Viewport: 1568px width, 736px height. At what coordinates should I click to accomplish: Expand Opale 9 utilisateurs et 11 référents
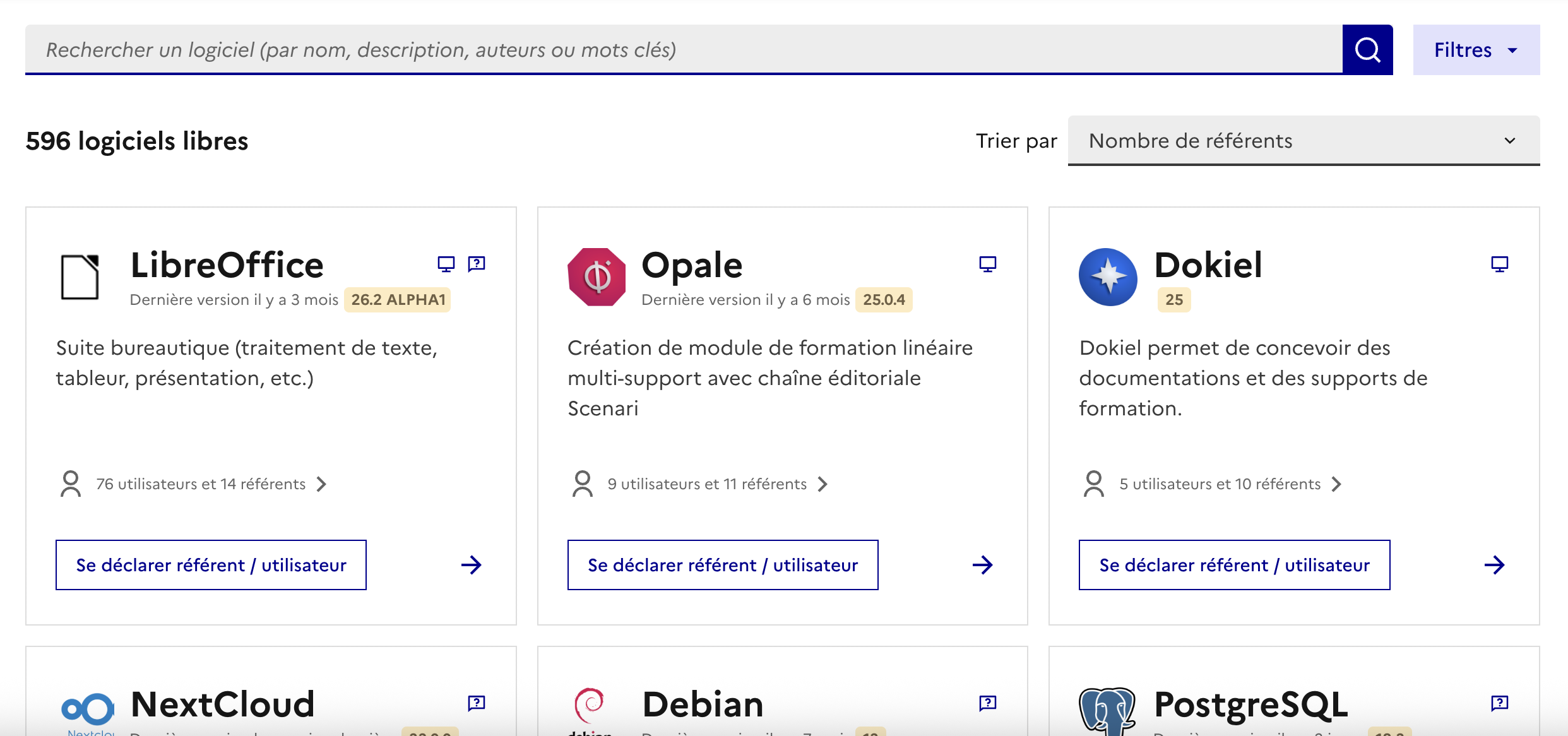[707, 484]
